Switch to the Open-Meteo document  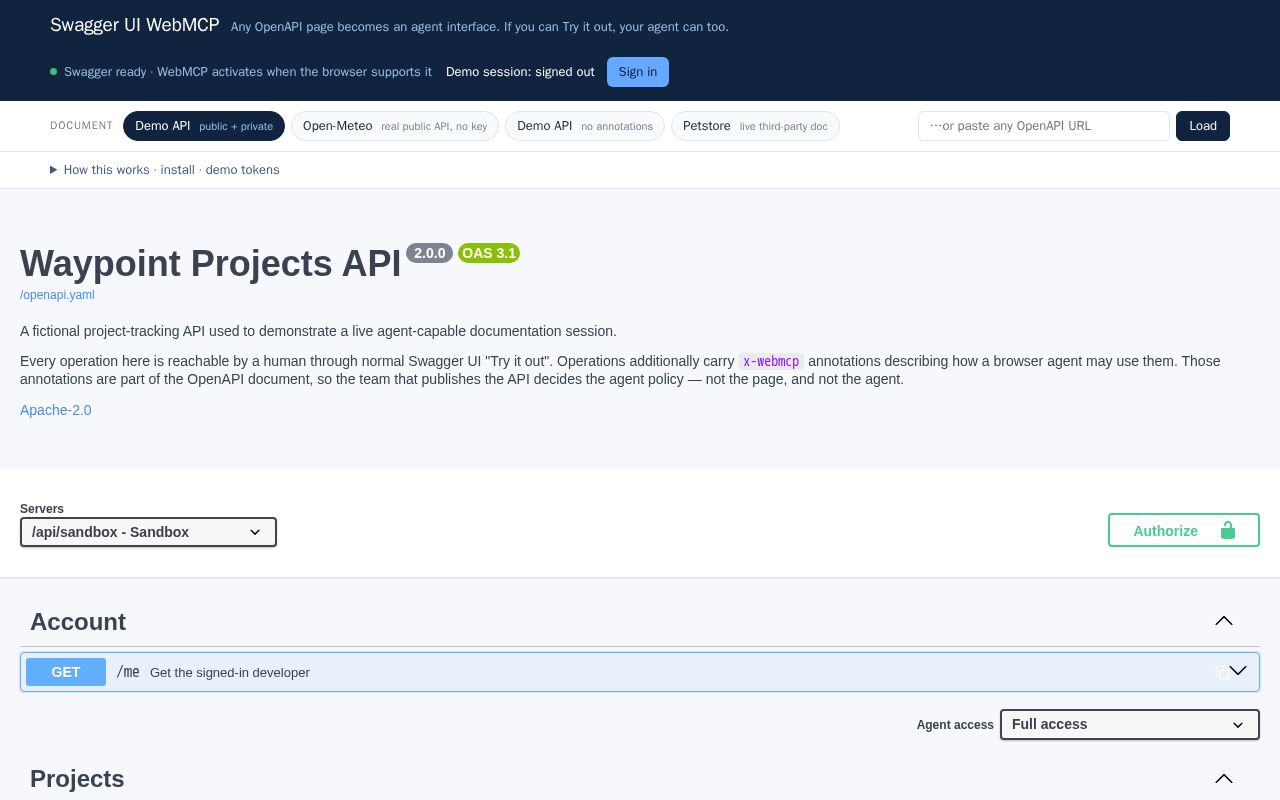395,126
